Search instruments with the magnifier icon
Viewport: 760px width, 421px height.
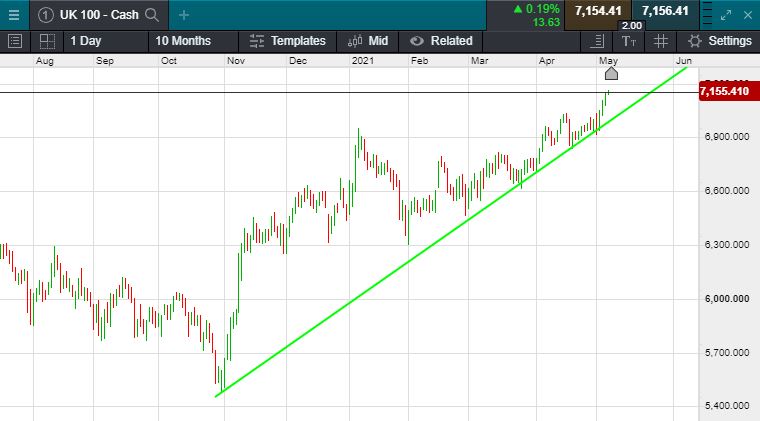(x=152, y=14)
